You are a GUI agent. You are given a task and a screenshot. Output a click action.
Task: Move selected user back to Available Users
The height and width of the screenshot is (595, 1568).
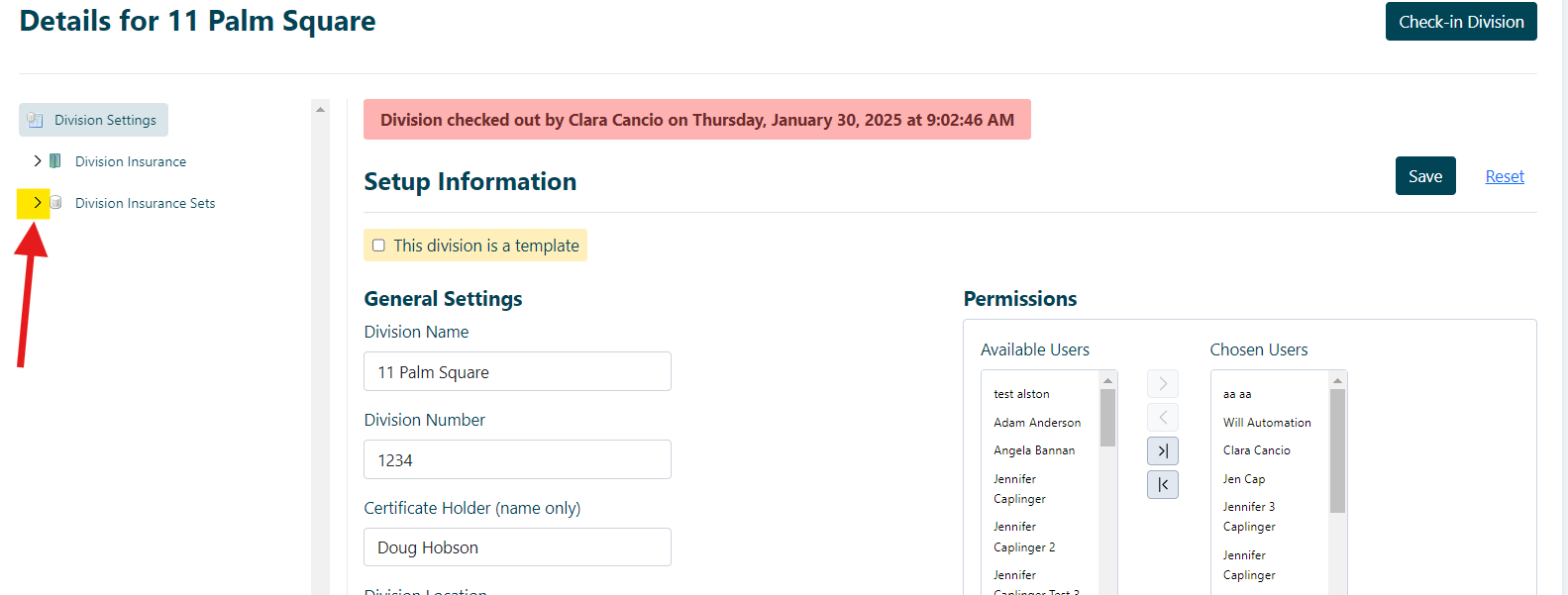point(1163,418)
